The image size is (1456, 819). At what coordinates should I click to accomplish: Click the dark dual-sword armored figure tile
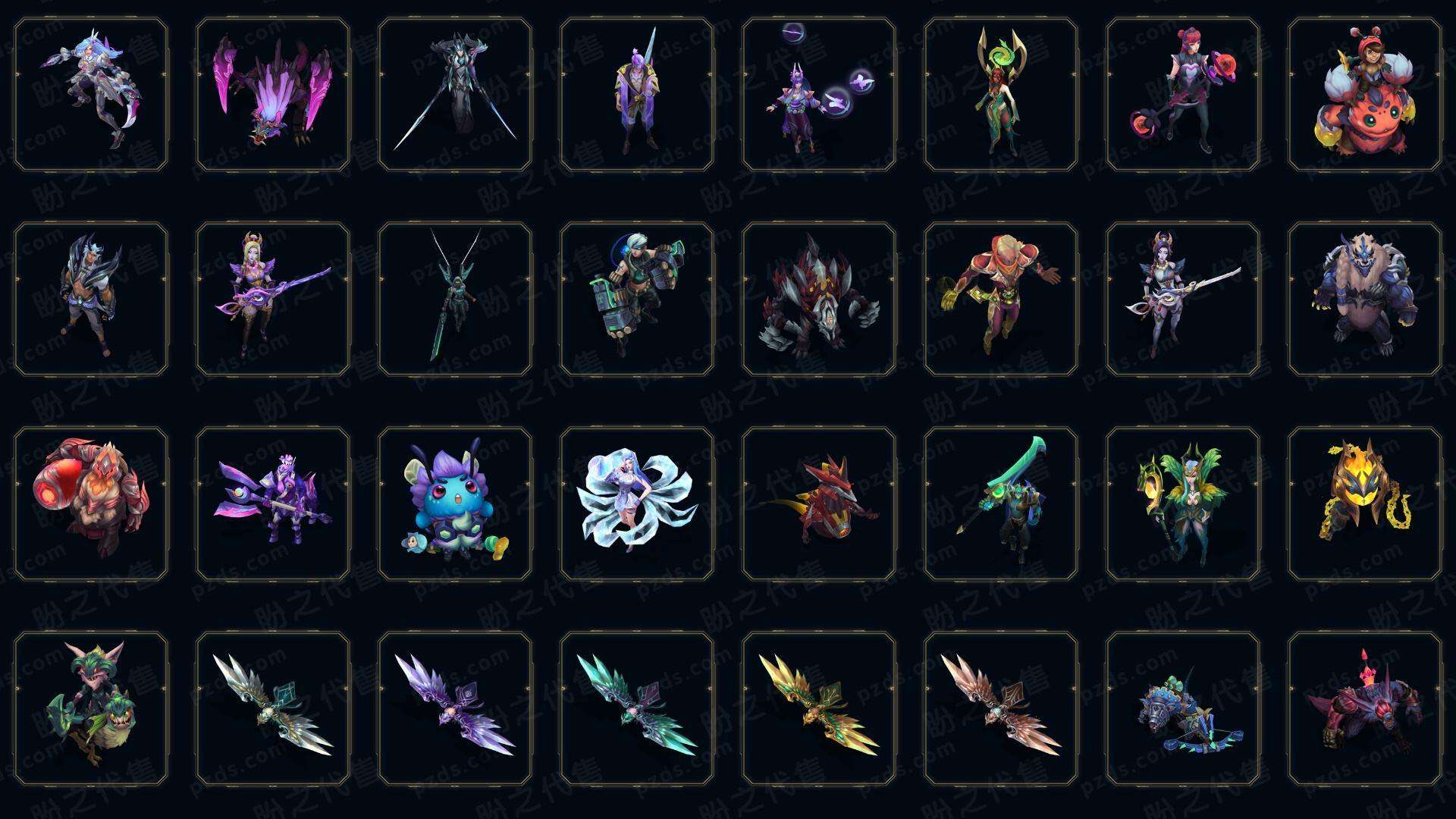tap(455, 95)
